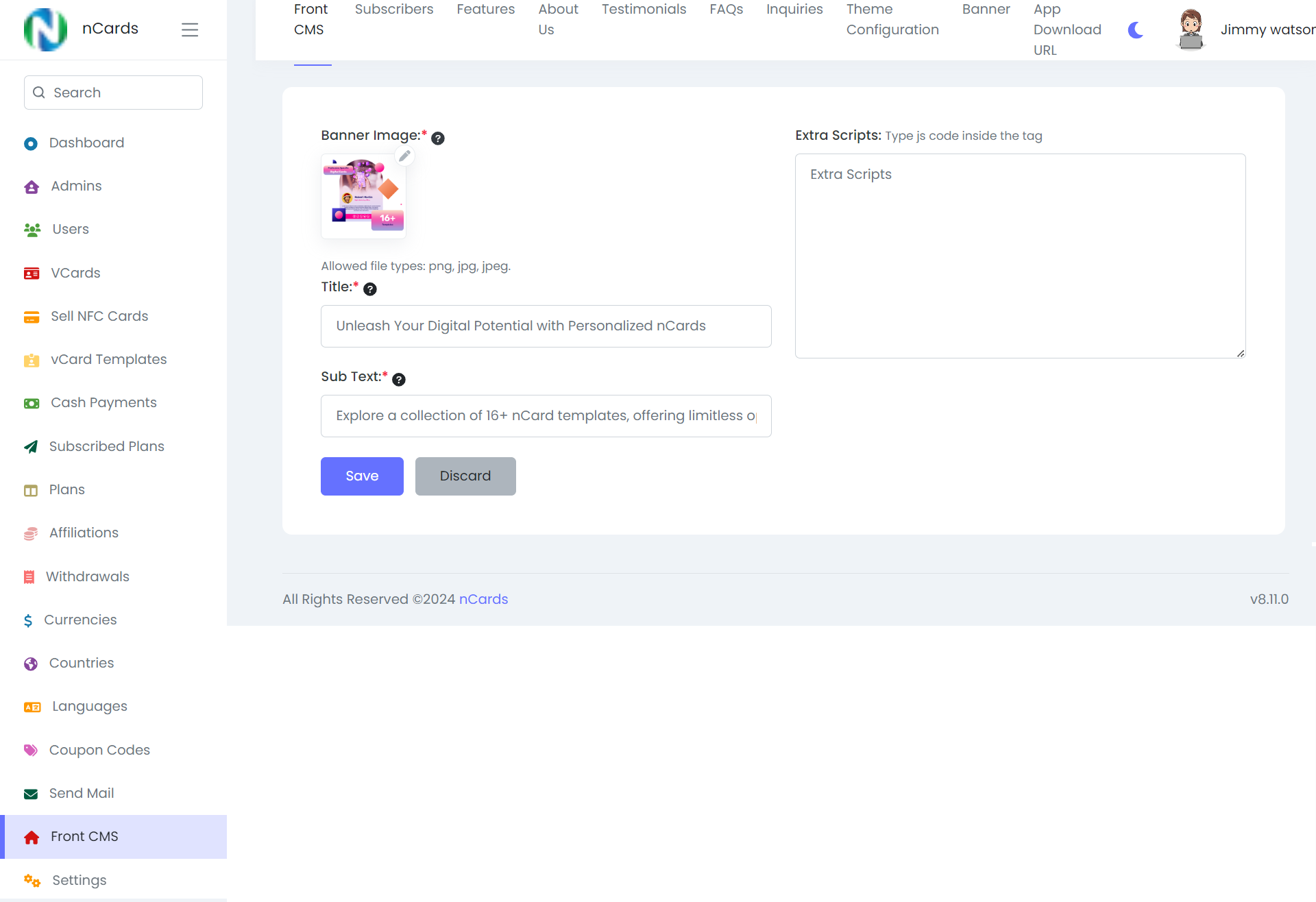The height and width of the screenshot is (902, 1316).
Task: Open the Withdrawals section
Action: pyautogui.click(x=89, y=576)
